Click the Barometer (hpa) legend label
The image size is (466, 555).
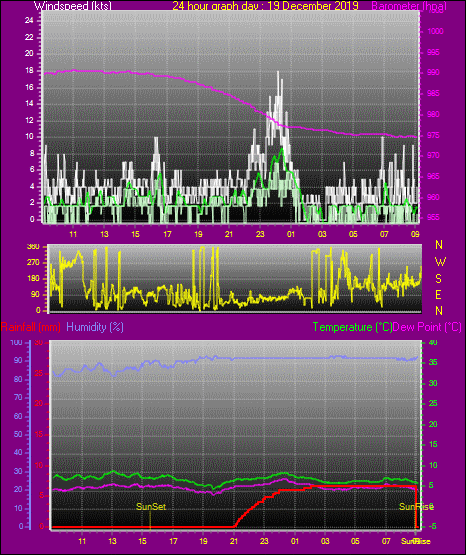(x=409, y=6)
